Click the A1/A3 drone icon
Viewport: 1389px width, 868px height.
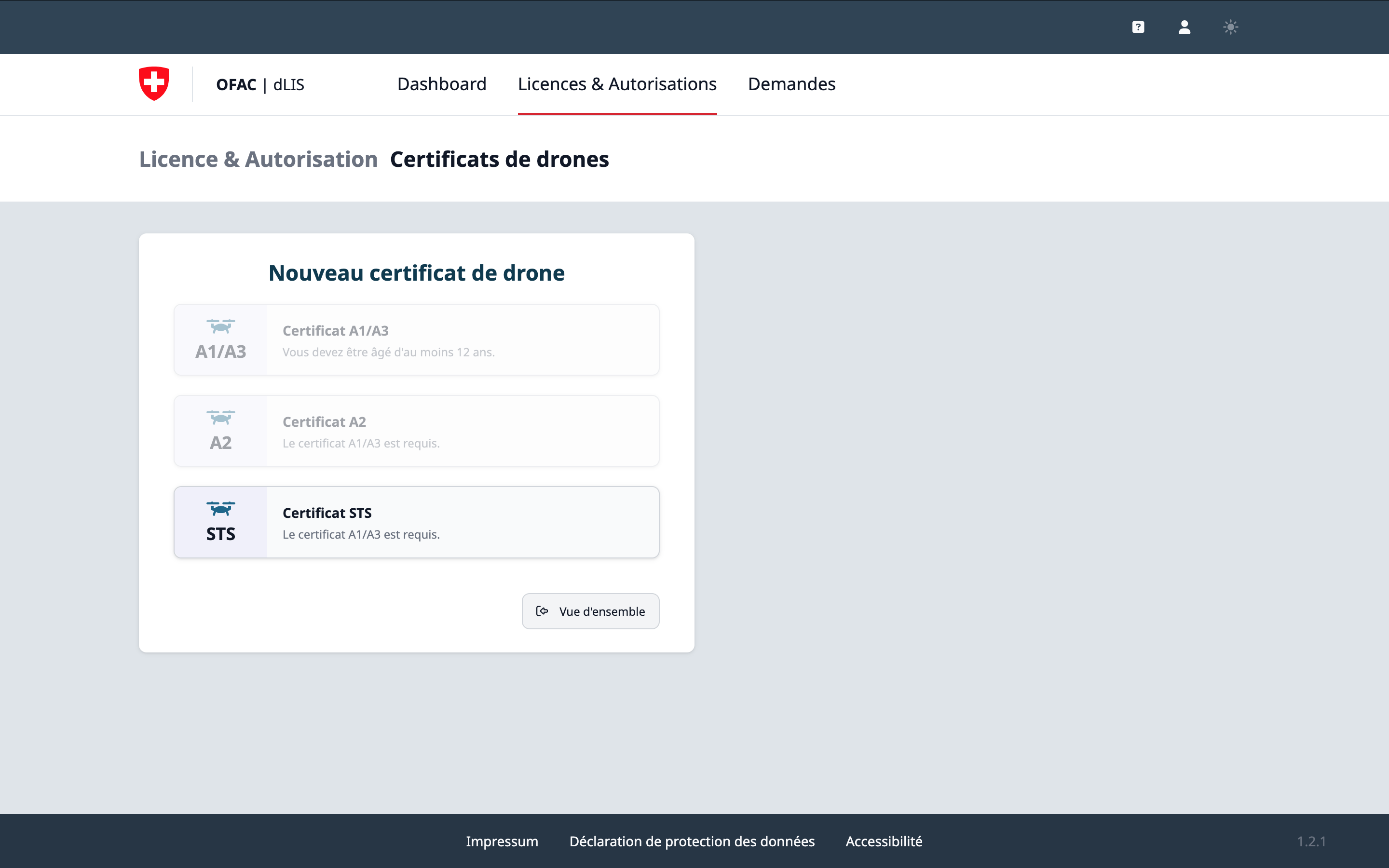pyautogui.click(x=220, y=326)
